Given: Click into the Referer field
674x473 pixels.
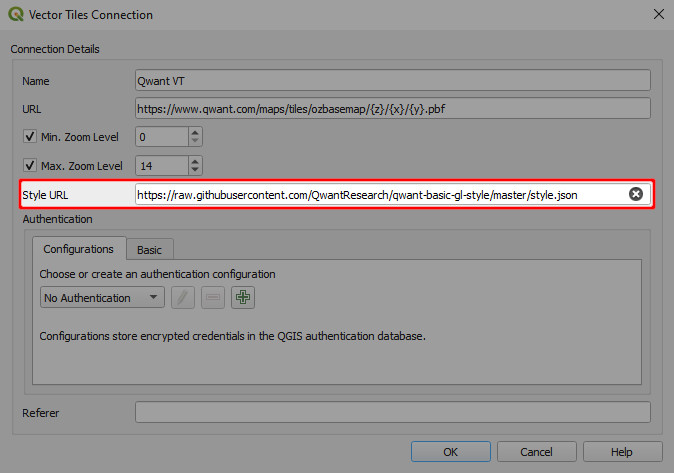Looking at the screenshot, I should click(392, 412).
